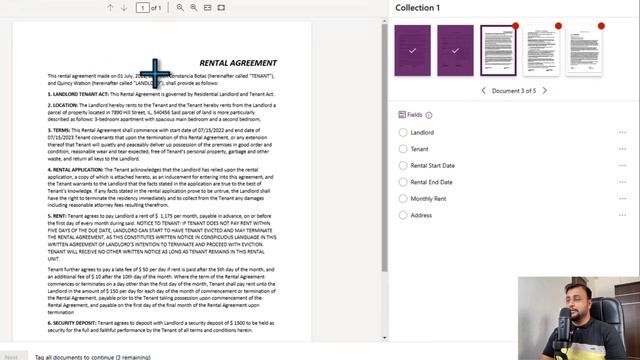Viewport: 640px width, 360px height.
Task: Open Fields info icon
Action: [429, 115]
